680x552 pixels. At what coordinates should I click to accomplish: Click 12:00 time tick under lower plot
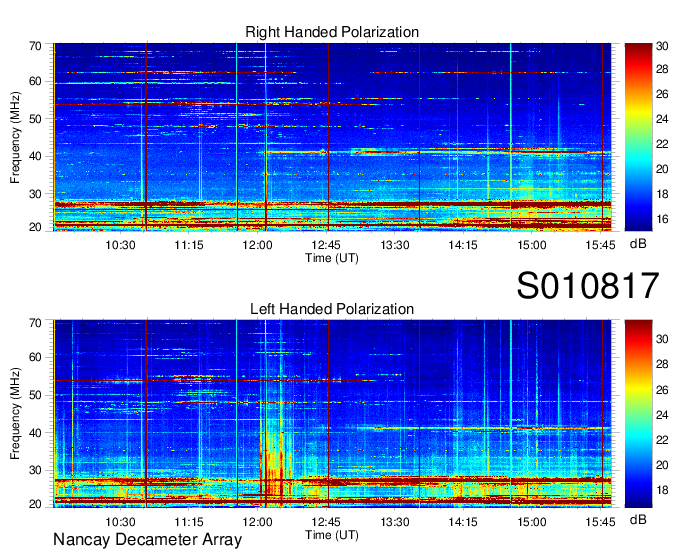257,522
